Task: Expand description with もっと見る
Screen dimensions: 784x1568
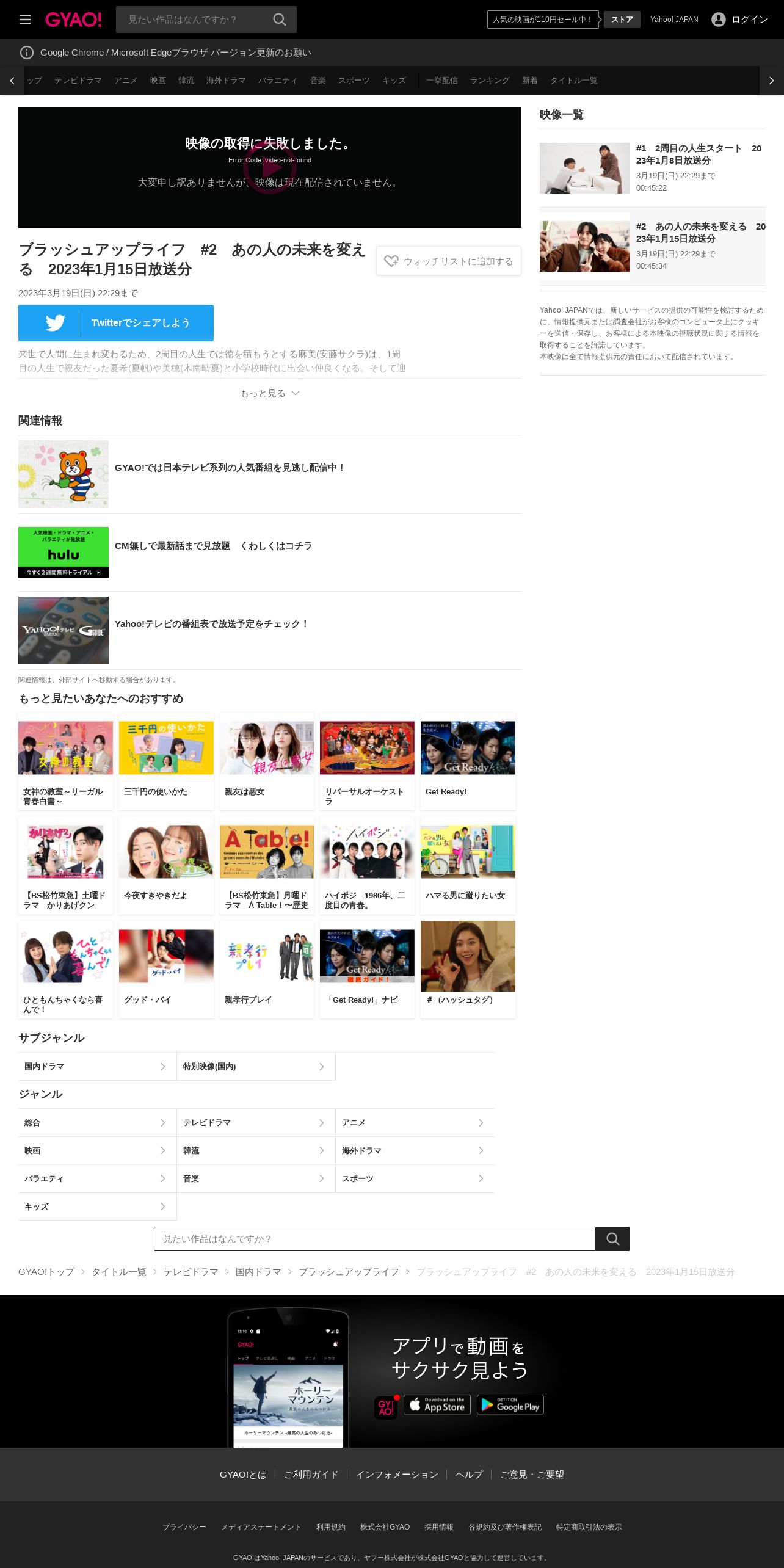Action: [x=269, y=393]
